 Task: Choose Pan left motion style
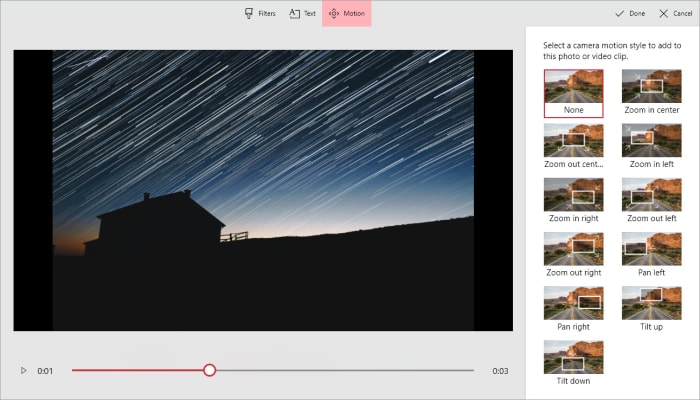652,255
